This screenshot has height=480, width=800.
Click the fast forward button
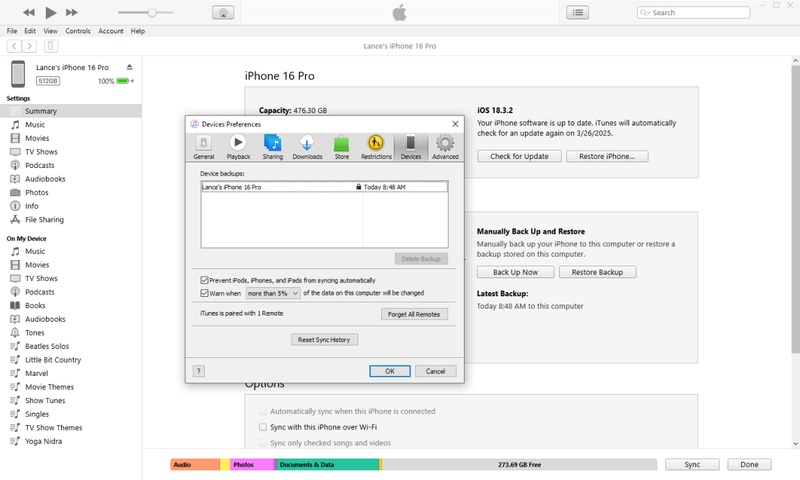[72, 12]
